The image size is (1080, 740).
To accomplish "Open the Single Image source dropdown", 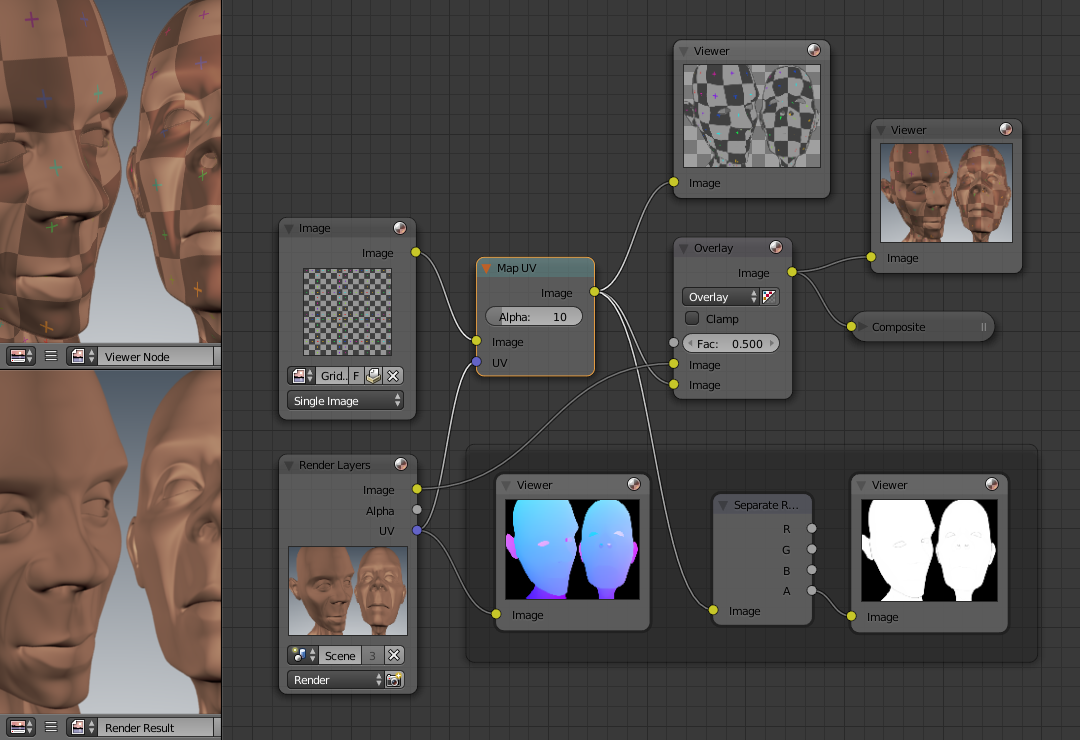I will click(345, 400).
